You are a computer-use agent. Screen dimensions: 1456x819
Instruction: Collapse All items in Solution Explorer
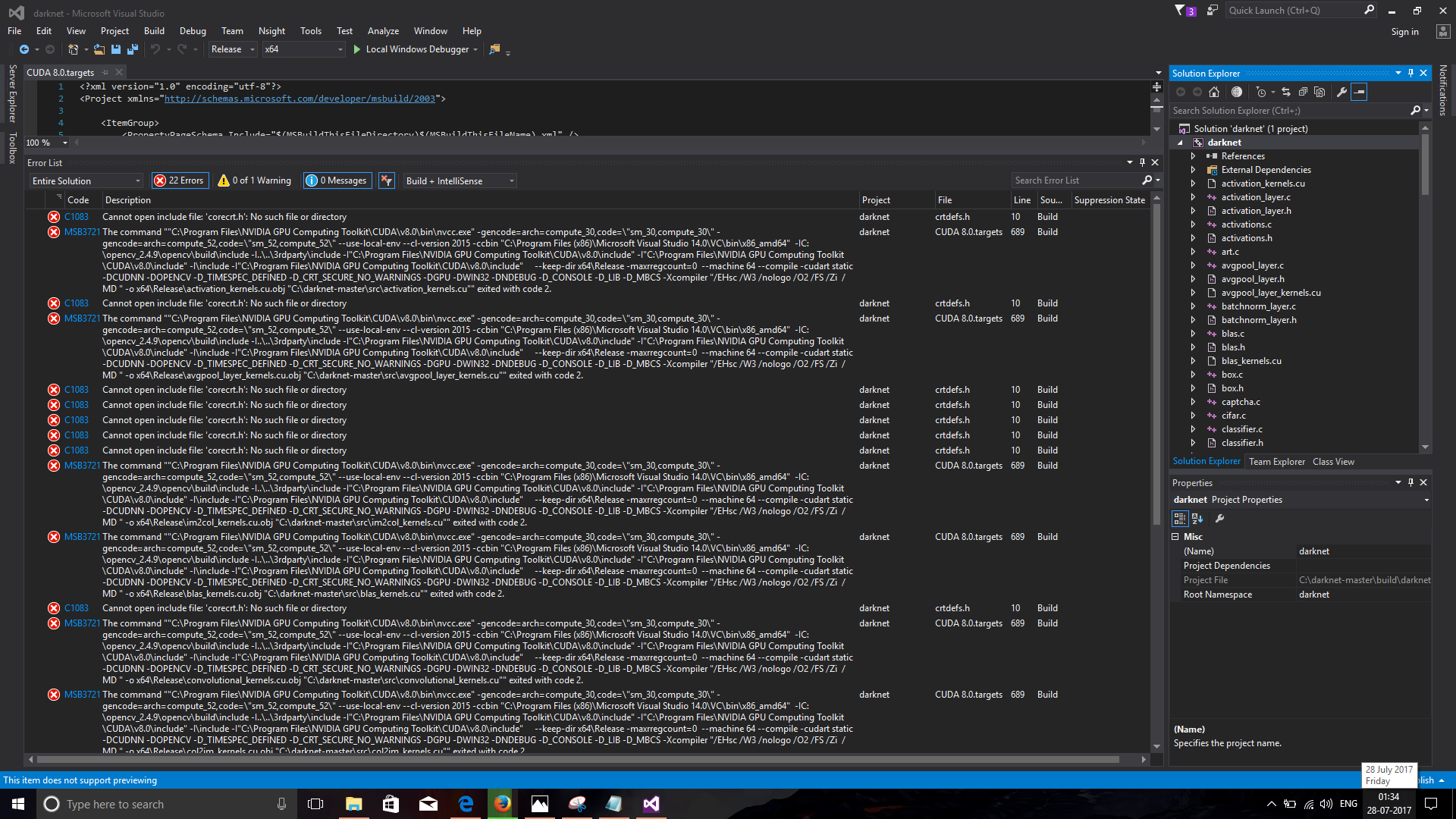(1303, 92)
